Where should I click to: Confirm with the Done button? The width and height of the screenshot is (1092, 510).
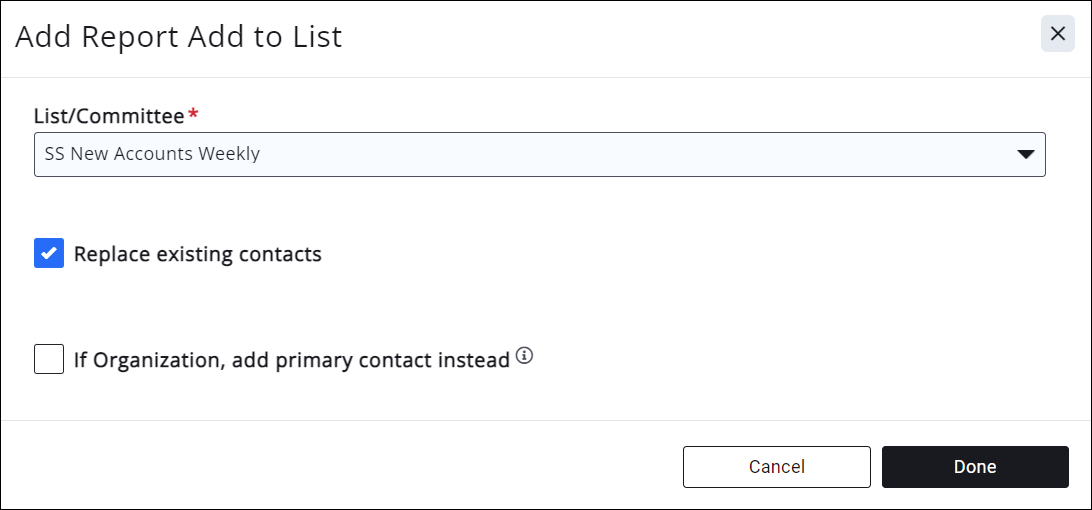pyautogui.click(x=975, y=467)
